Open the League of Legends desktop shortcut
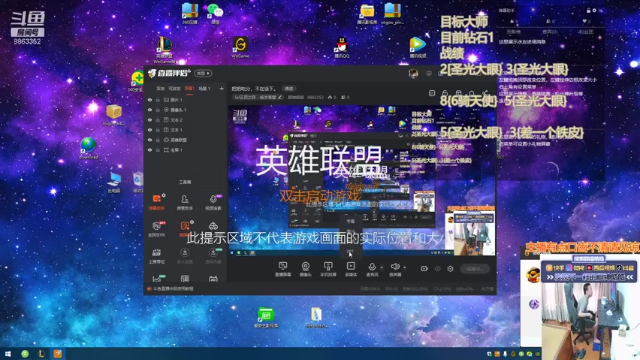The height and width of the screenshot is (360, 640). pos(164,49)
